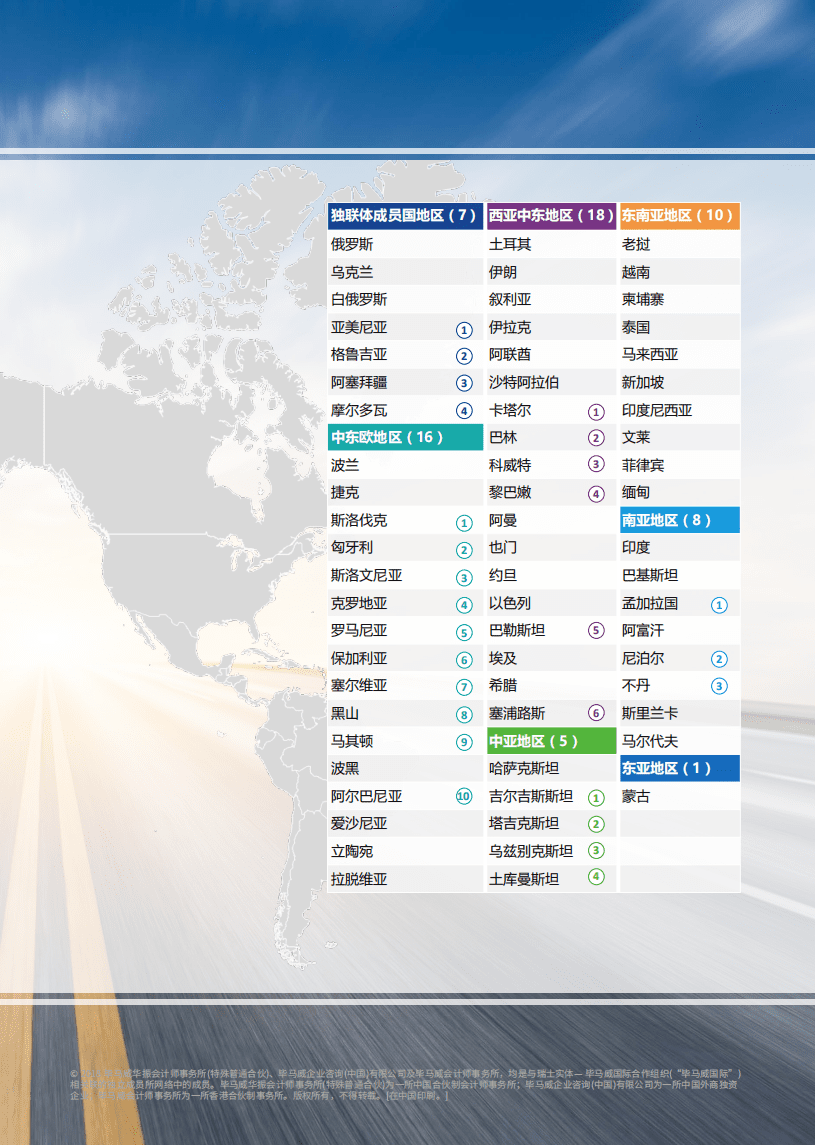Click the circled 6 beside 塞浦路斯

pos(597,713)
